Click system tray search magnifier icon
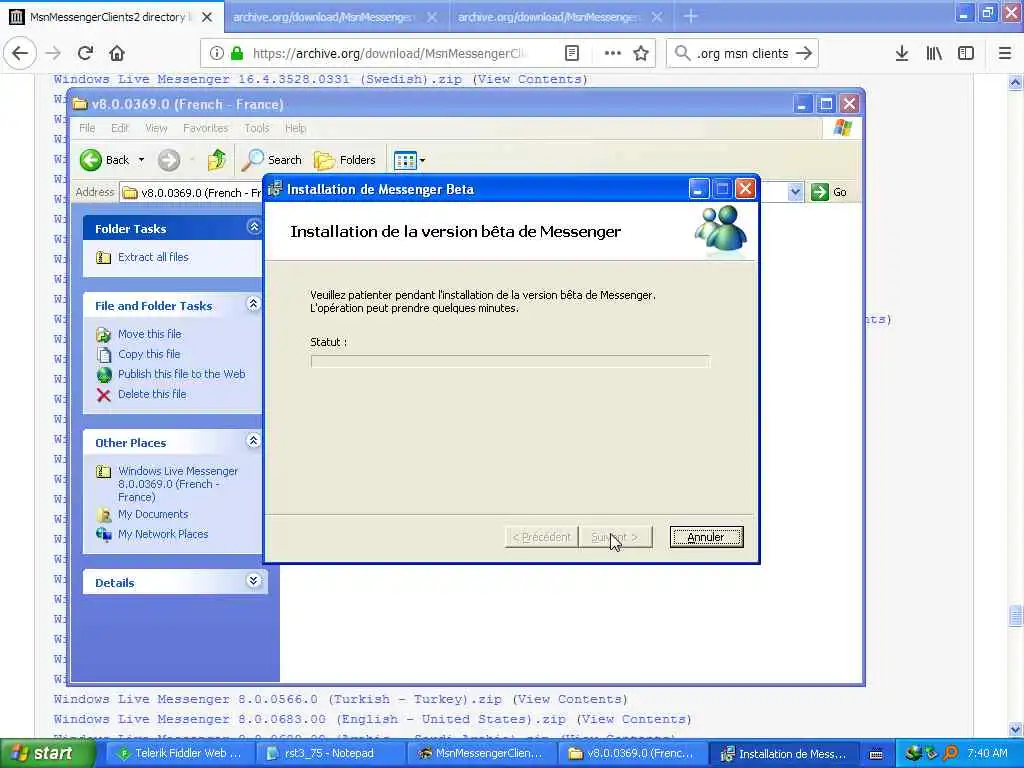This screenshot has width=1024, height=768. pos(950,754)
